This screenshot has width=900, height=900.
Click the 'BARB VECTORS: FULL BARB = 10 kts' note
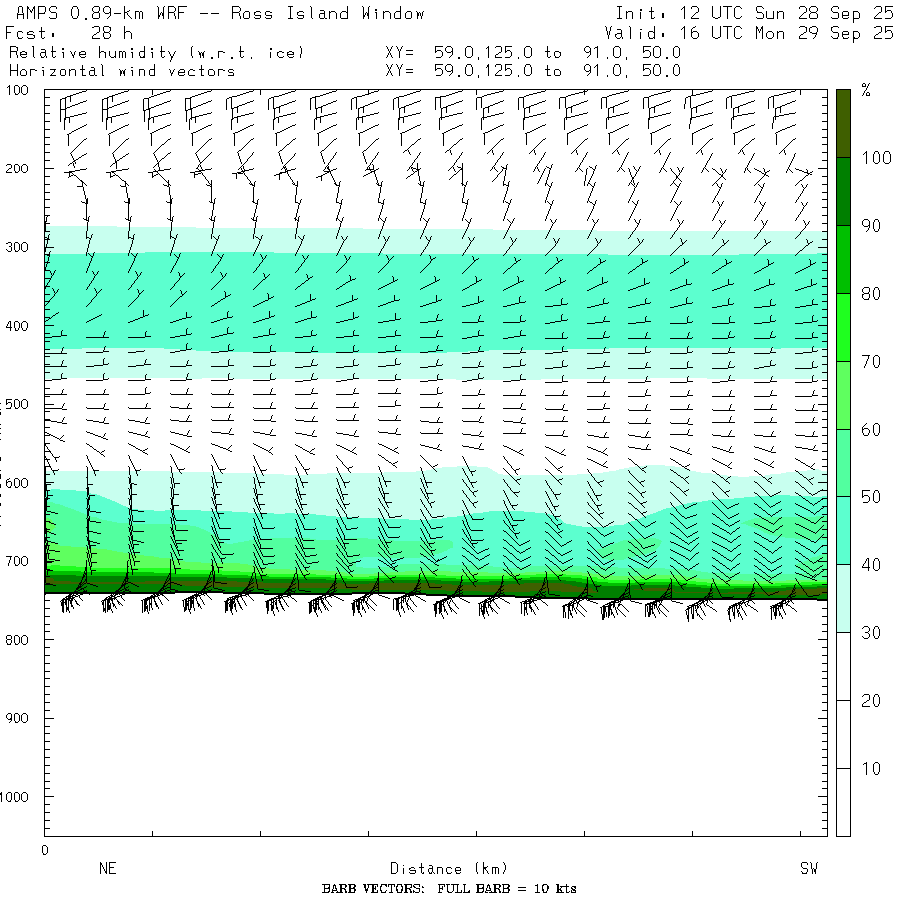[449, 889]
